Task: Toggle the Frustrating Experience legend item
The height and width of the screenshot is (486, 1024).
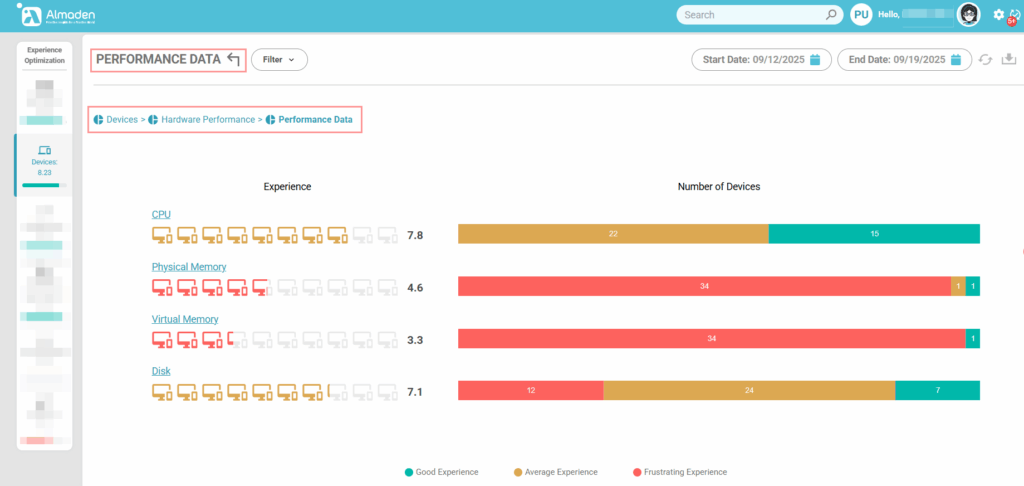Action: tap(680, 472)
